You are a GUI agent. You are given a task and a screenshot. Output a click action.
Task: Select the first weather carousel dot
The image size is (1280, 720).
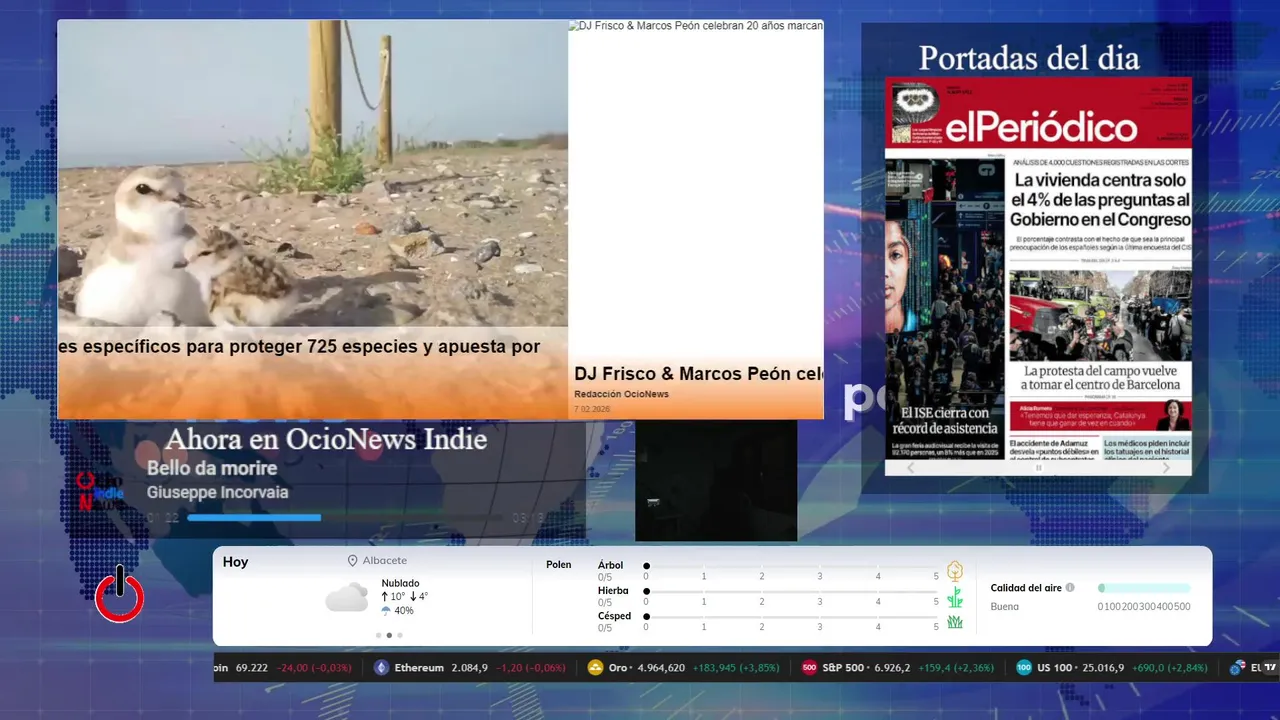point(378,635)
